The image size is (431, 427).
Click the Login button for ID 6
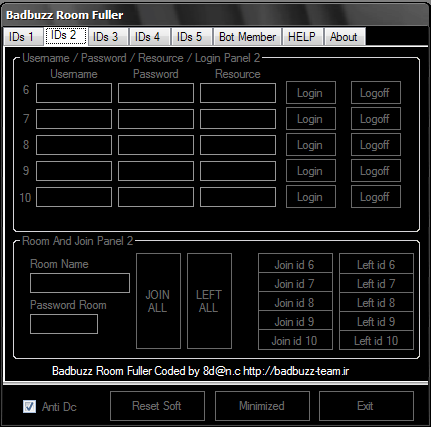[x=311, y=93]
